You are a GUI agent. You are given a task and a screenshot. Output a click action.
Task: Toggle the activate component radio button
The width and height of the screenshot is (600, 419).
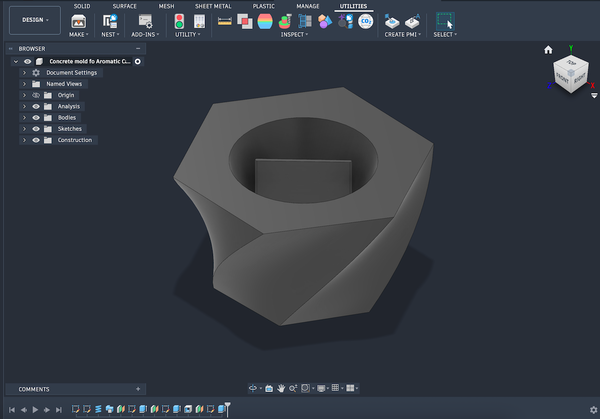[138, 61]
